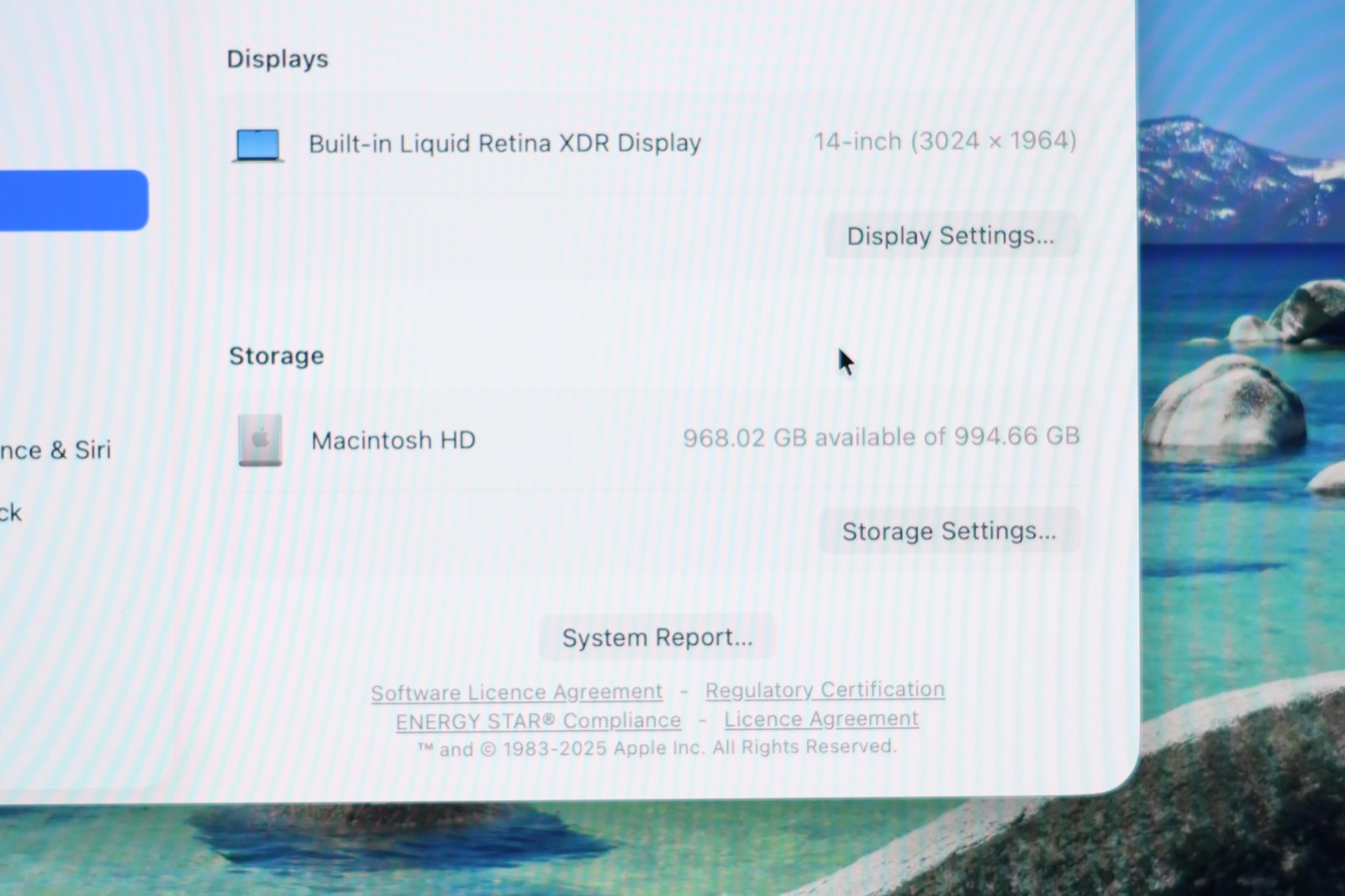Open Storage Settings

(949, 531)
